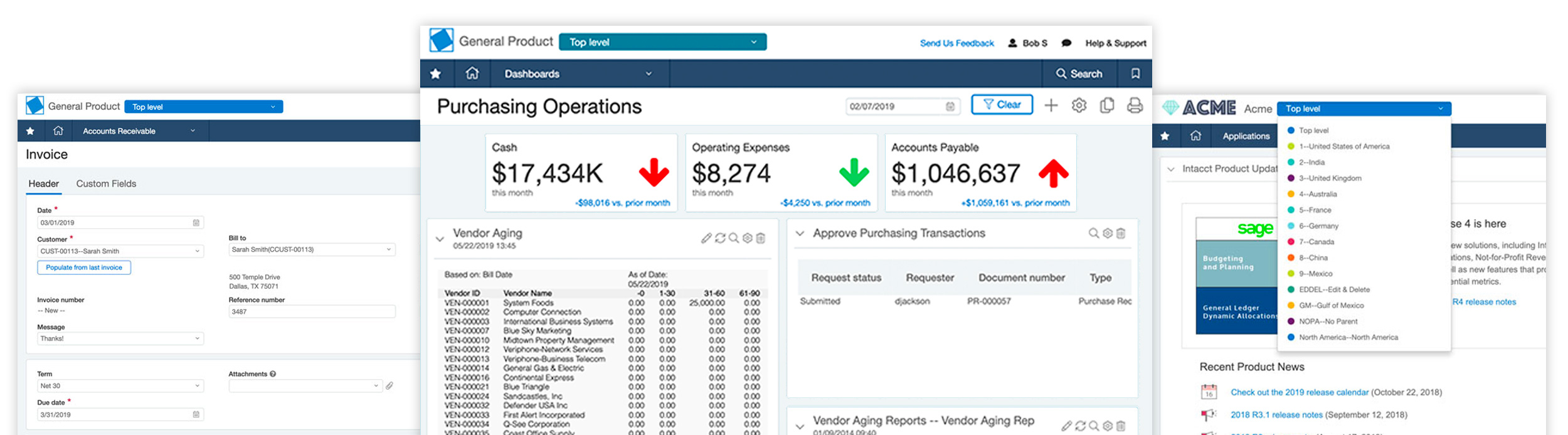1568x435 pixels.
Task: Open the Bob S user profile
Action: (1027, 43)
